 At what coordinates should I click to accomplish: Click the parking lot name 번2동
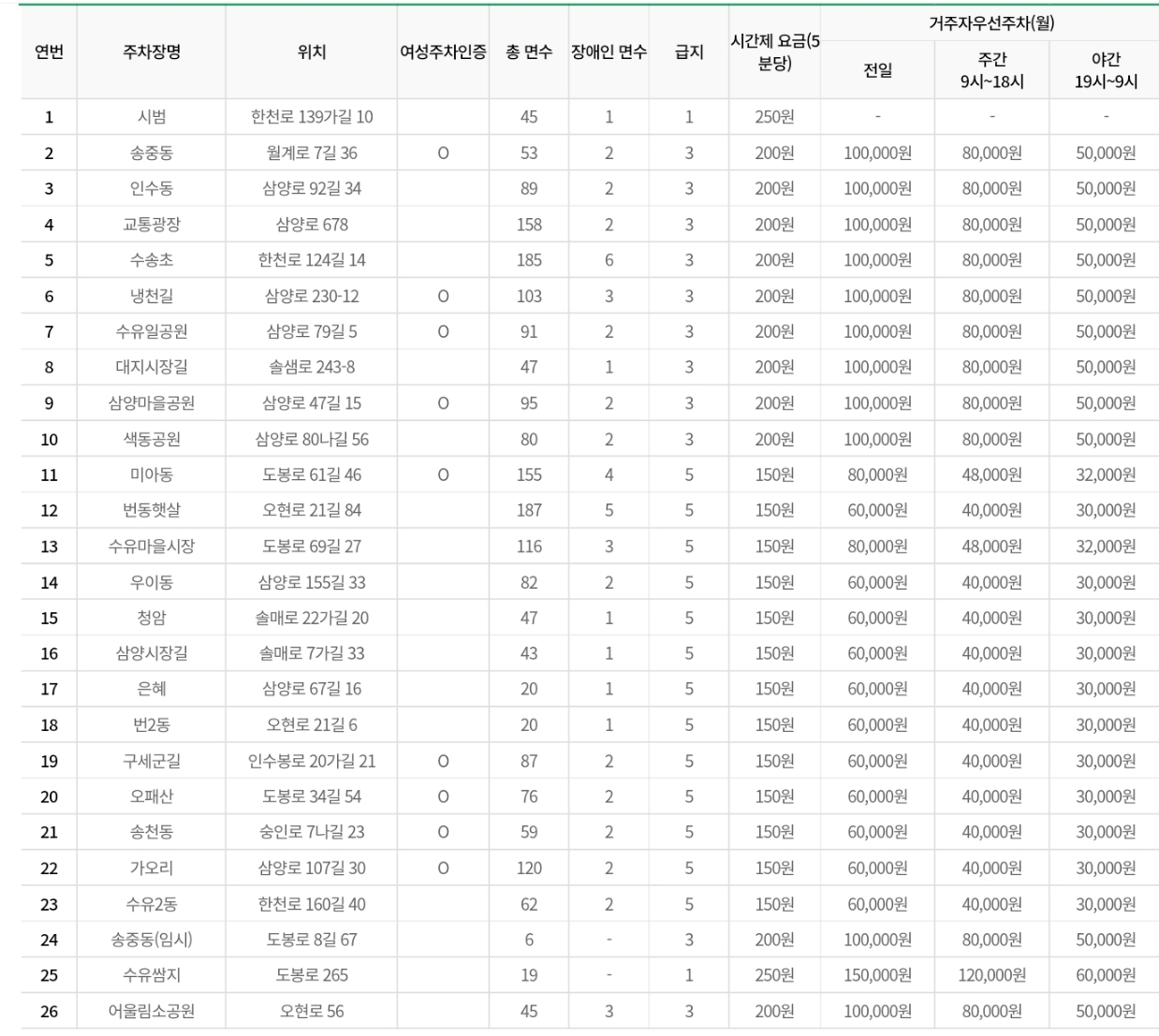151,725
